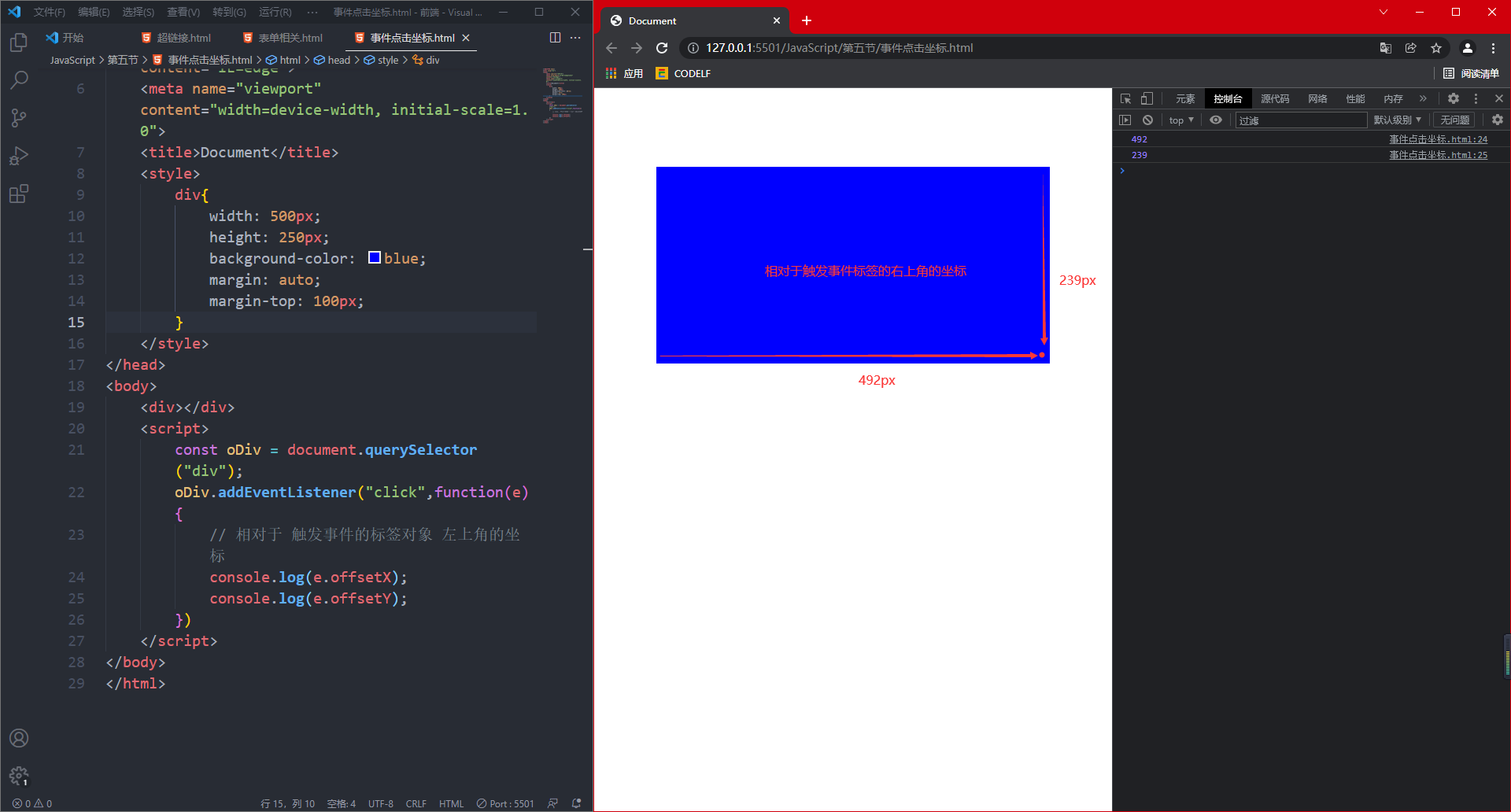The image size is (1511, 812).
Task: Clear the console with the clear icon
Action: tap(1147, 120)
